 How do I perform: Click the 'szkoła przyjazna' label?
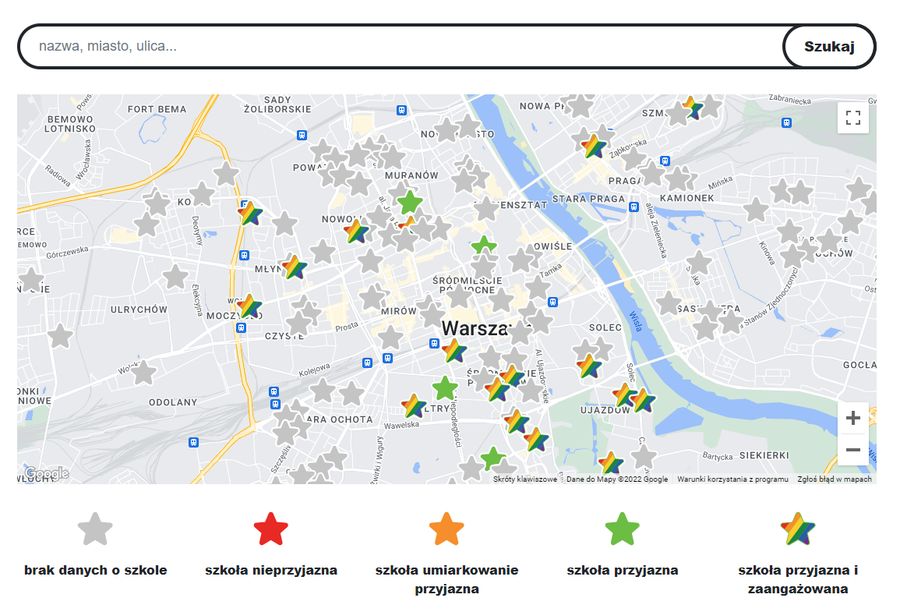point(622,570)
